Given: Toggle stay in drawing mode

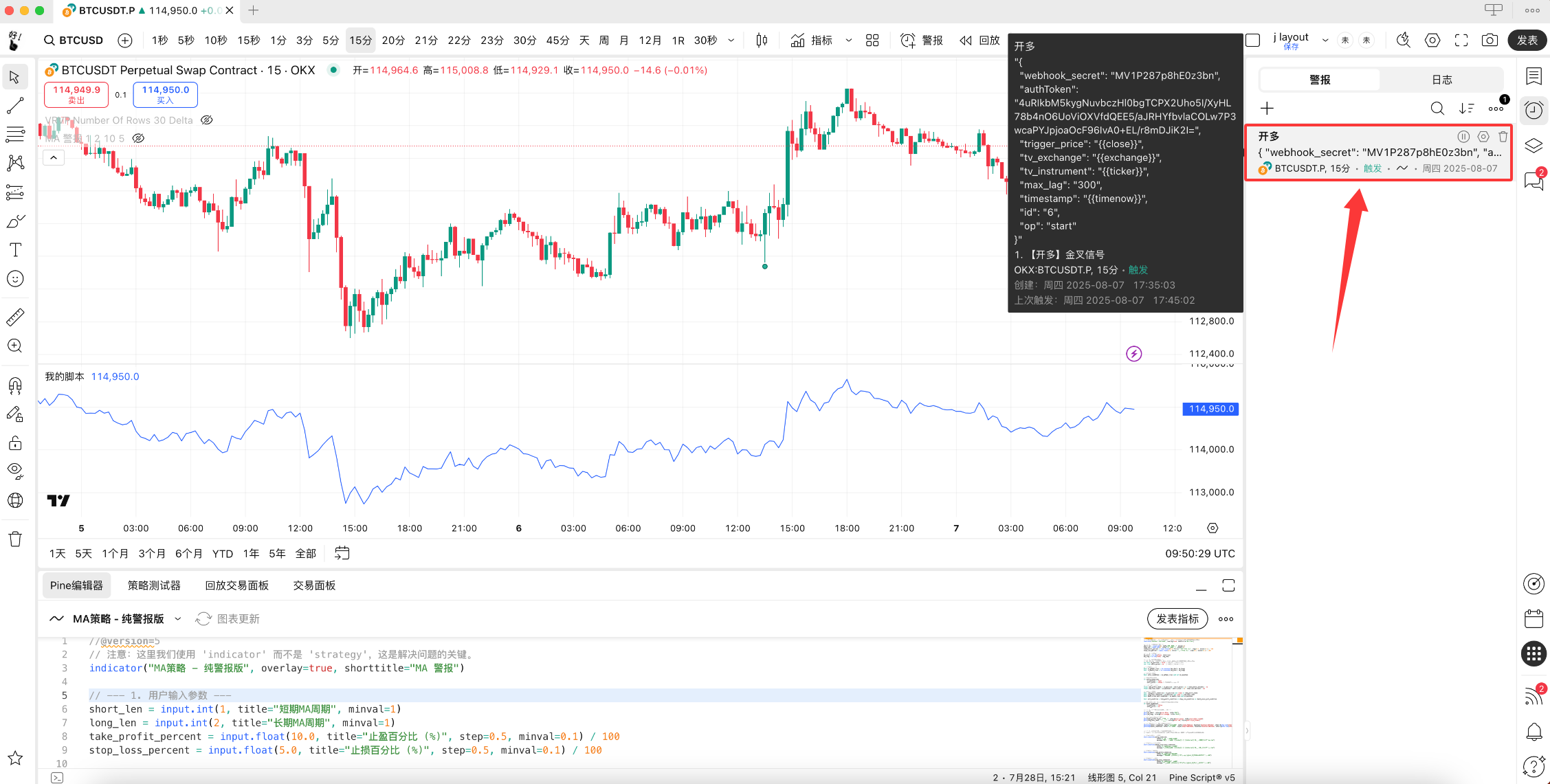Looking at the screenshot, I should 14,414.
